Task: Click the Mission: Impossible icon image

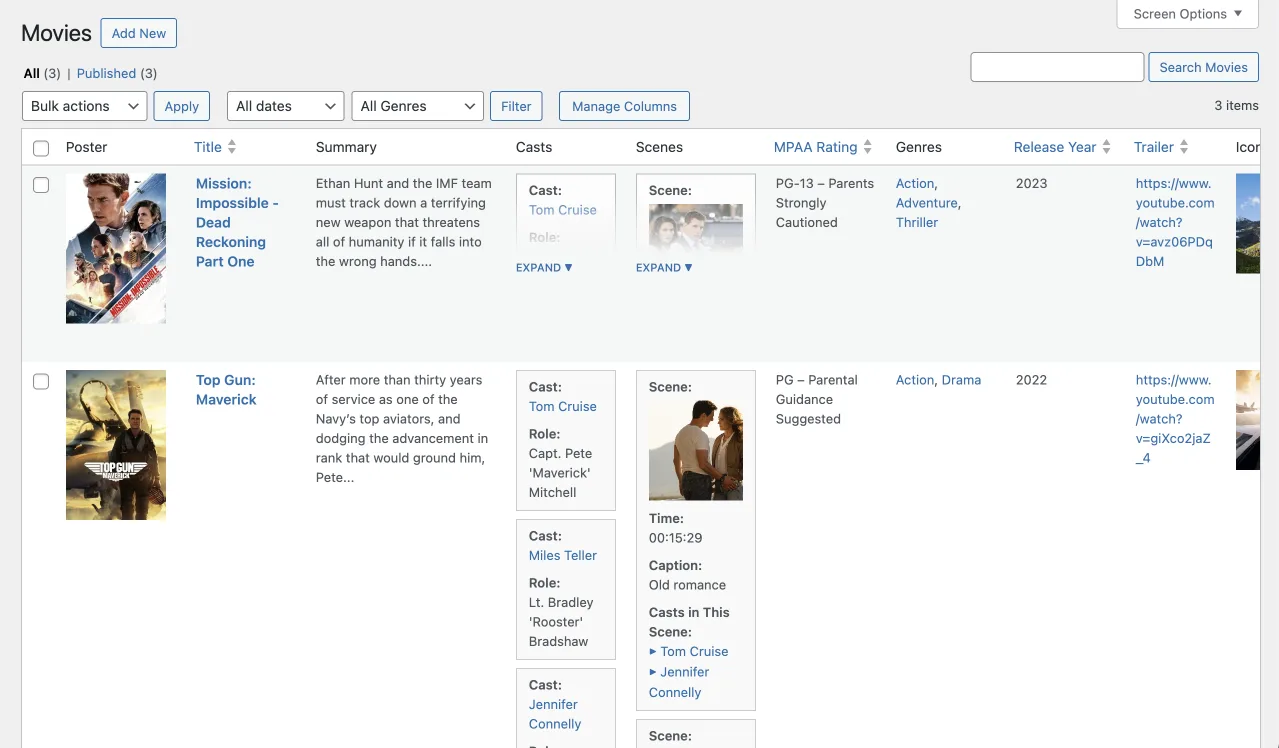Action: tap(1248, 224)
